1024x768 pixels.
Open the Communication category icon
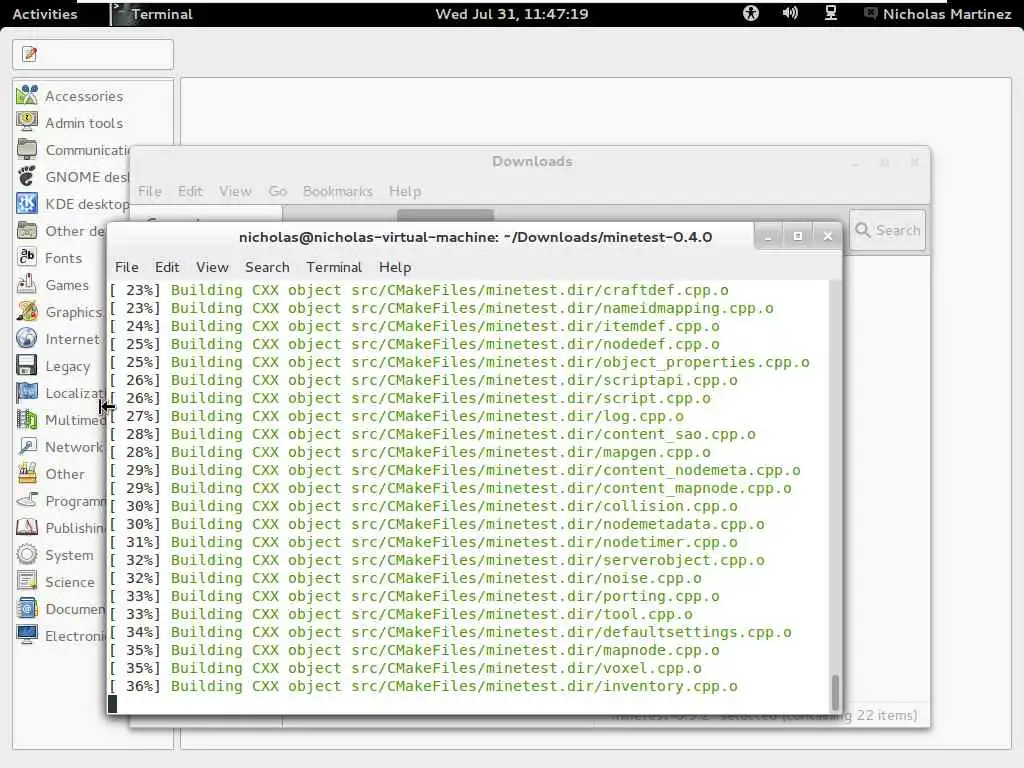coord(27,150)
